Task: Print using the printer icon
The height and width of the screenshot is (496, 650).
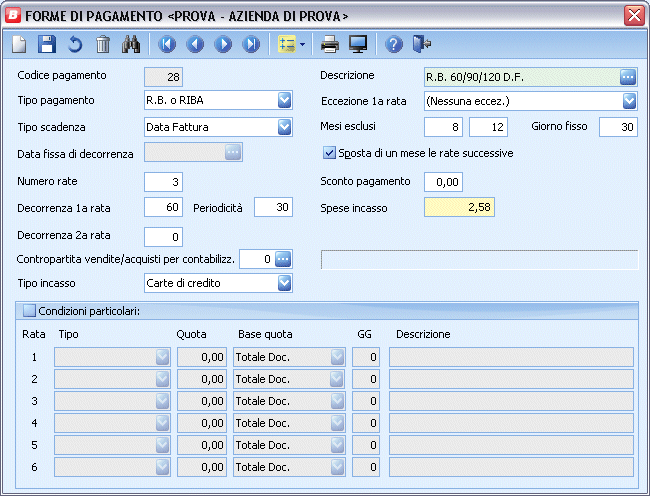Action: coord(330,44)
